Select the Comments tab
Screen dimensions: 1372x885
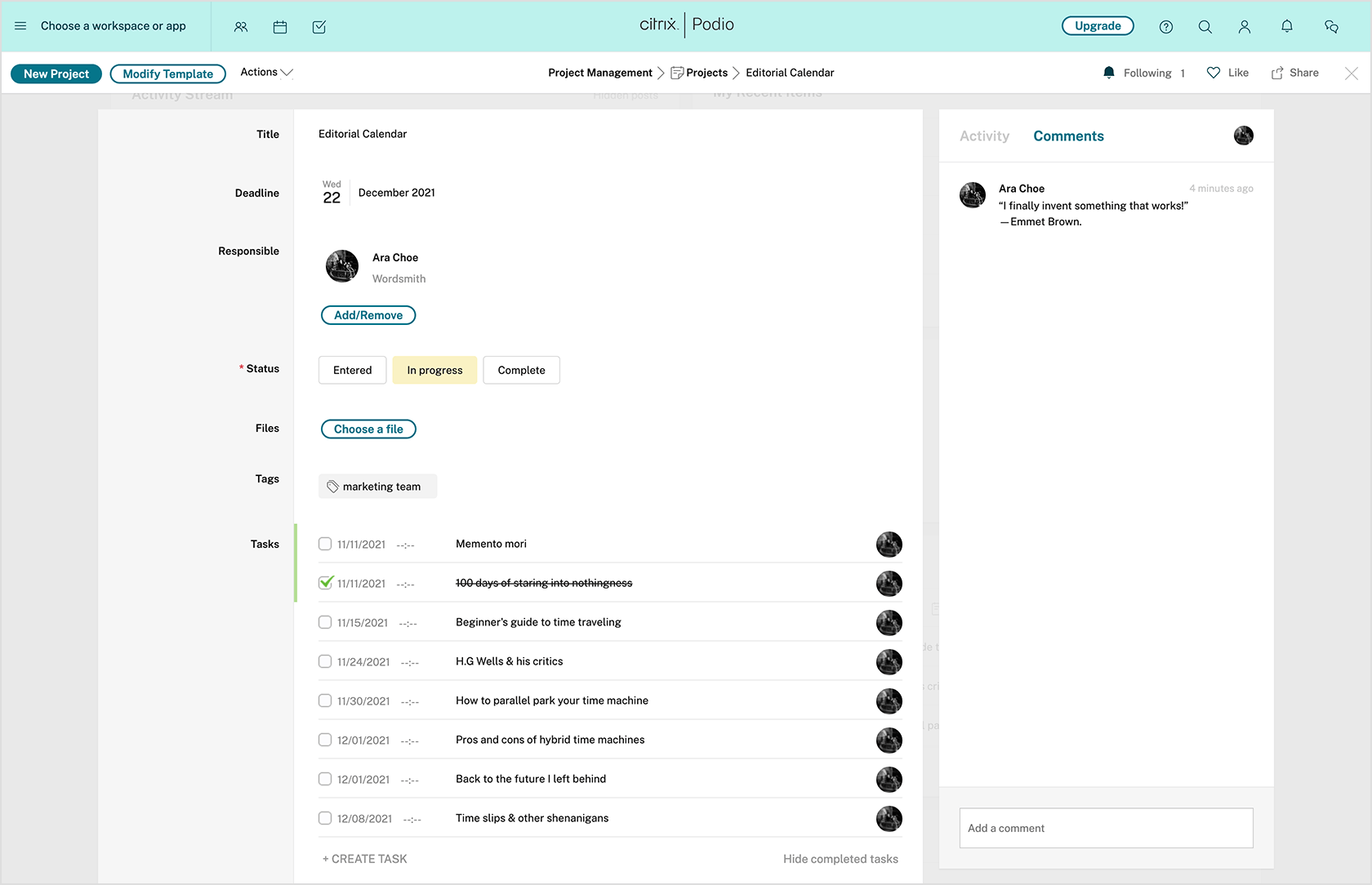(x=1068, y=136)
